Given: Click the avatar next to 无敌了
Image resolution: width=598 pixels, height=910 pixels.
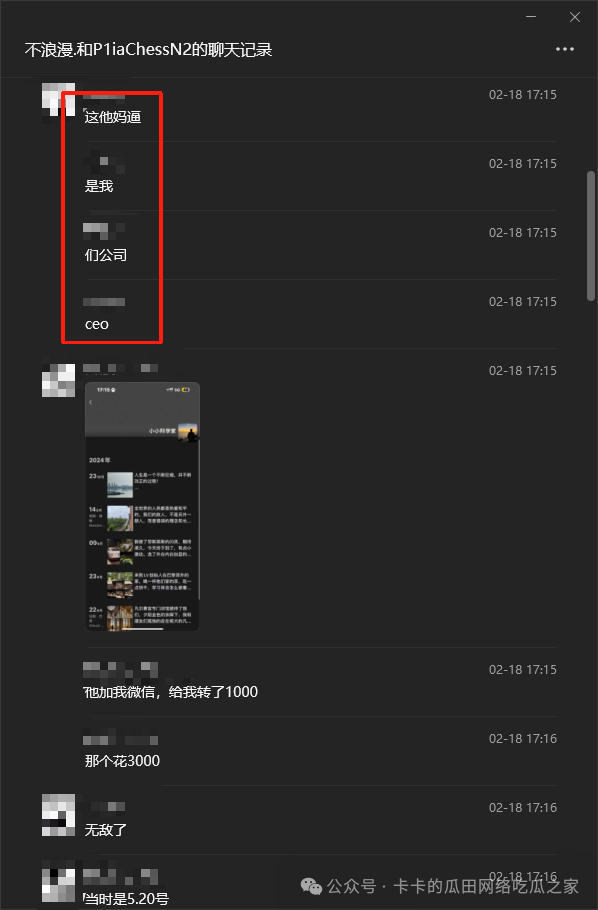Looking at the screenshot, I should click(58, 815).
